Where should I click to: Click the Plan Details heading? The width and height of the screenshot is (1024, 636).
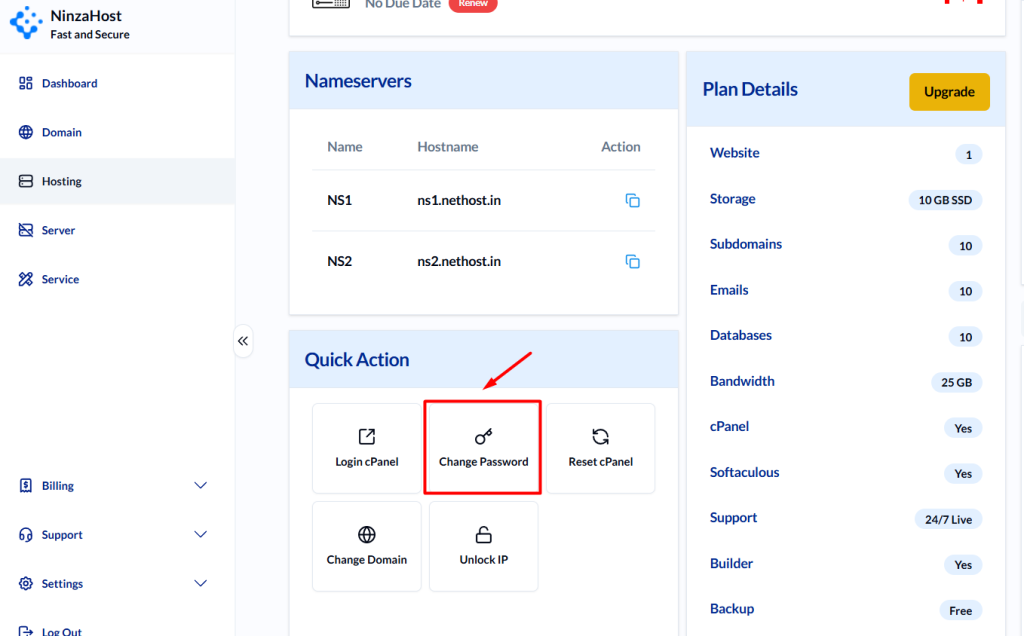pyautogui.click(x=750, y=89)
